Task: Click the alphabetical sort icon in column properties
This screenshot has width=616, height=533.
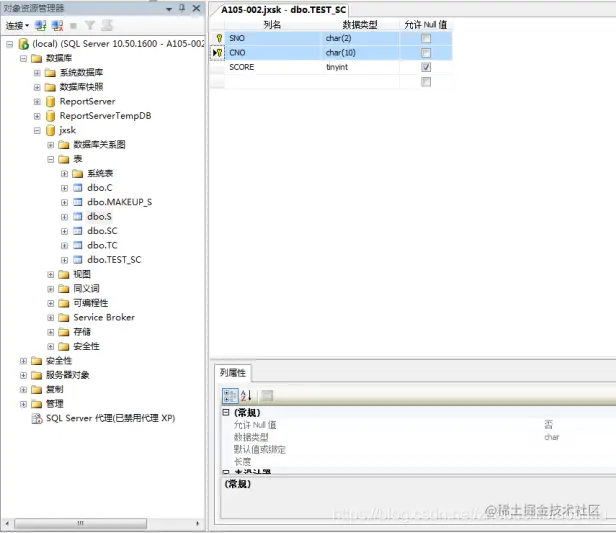Action: pyautogui.click(x=246, y=396)
